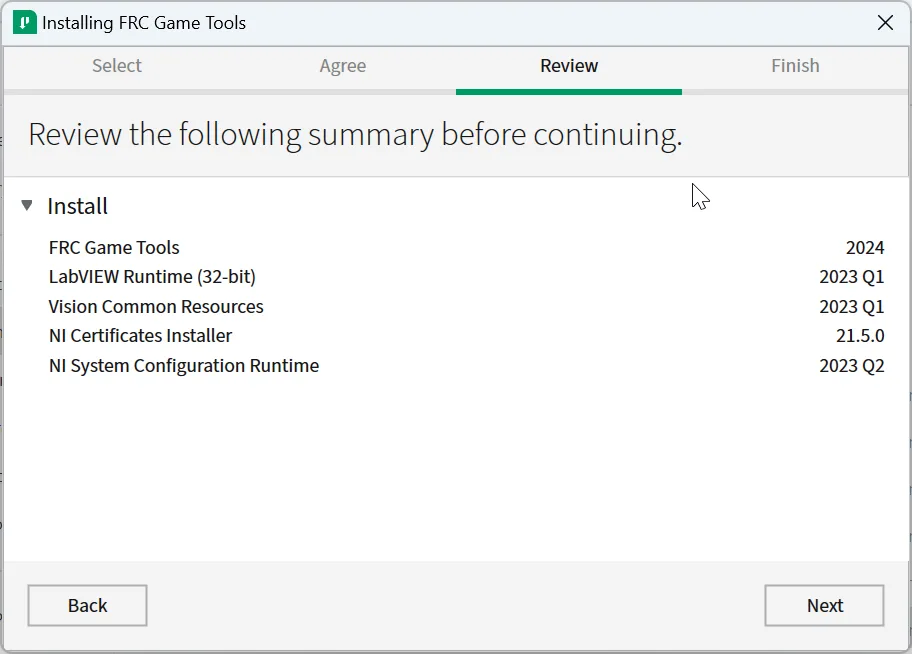Image resolution: width=912 pixels, height=654 pixels.
Task: Open the Finish tab
Action: [795, 66]
